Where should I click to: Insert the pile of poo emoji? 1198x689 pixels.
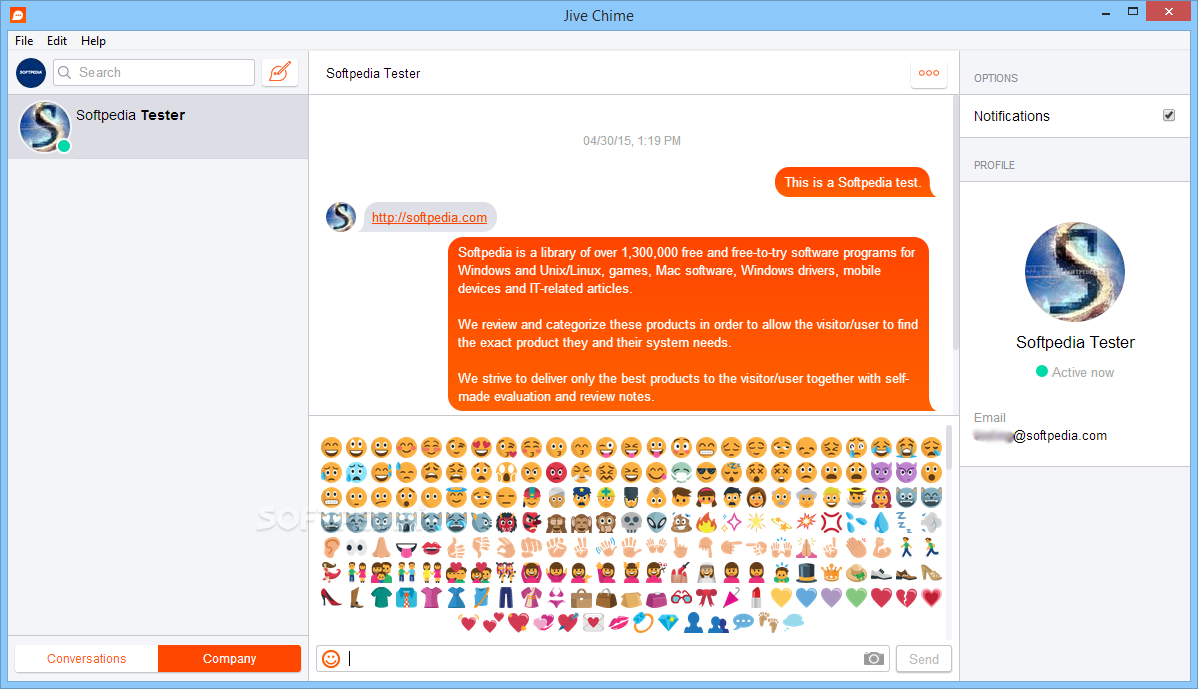pyautogui.click(x=681, y=522)
